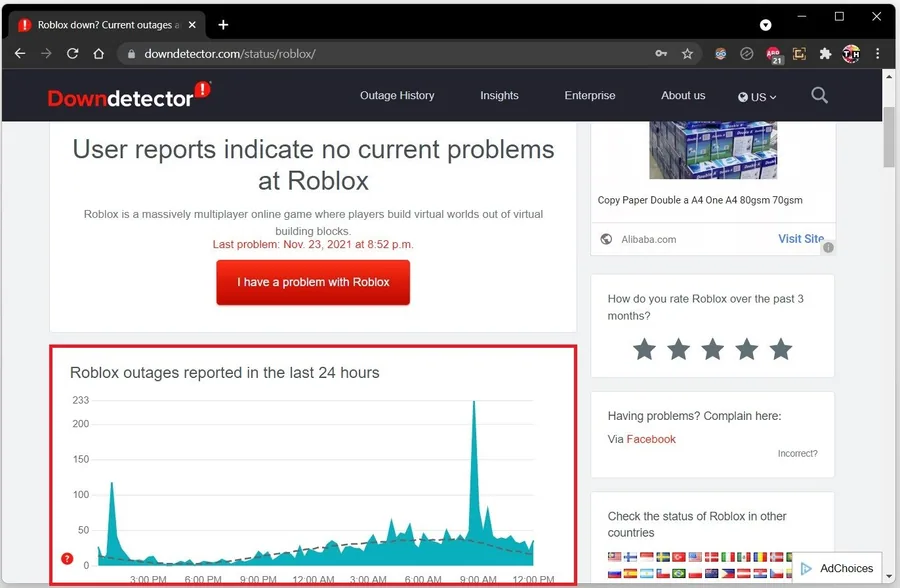The image size is (900, 588).
Task: Click the Roblox outages chart heading
Action: tap(224, 373)
